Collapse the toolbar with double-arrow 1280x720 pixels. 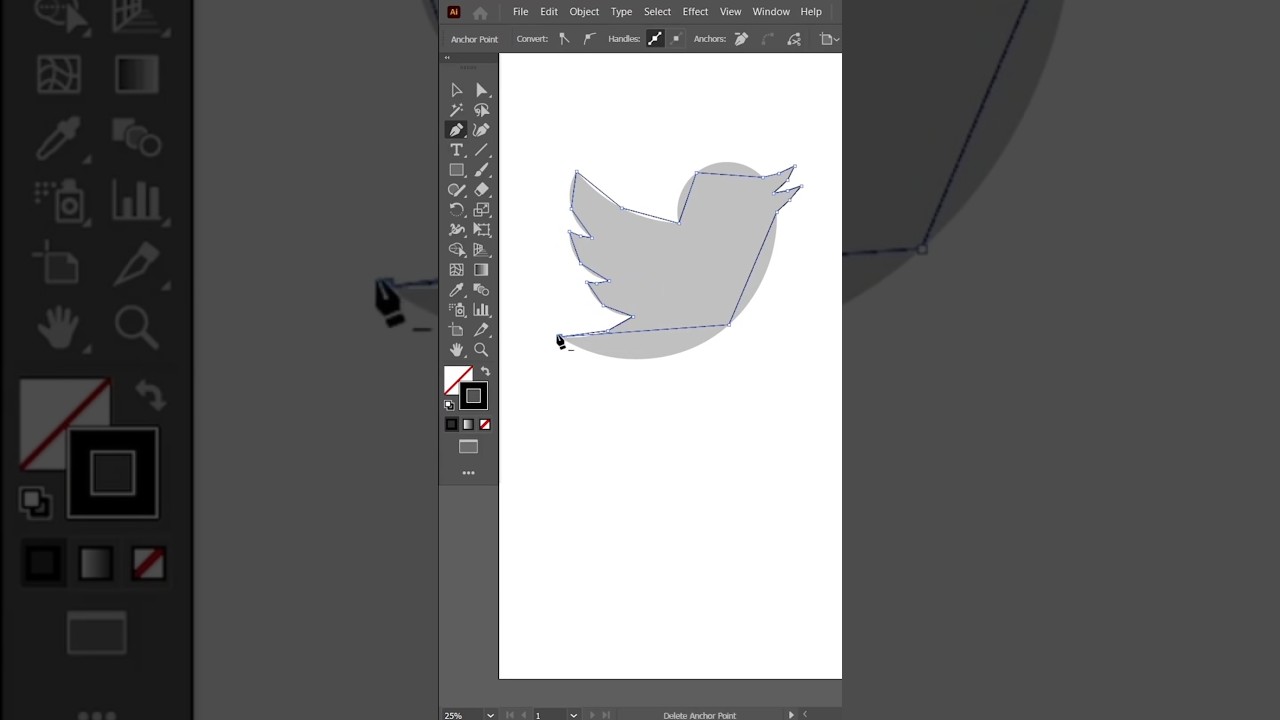(x=447, y=58)
